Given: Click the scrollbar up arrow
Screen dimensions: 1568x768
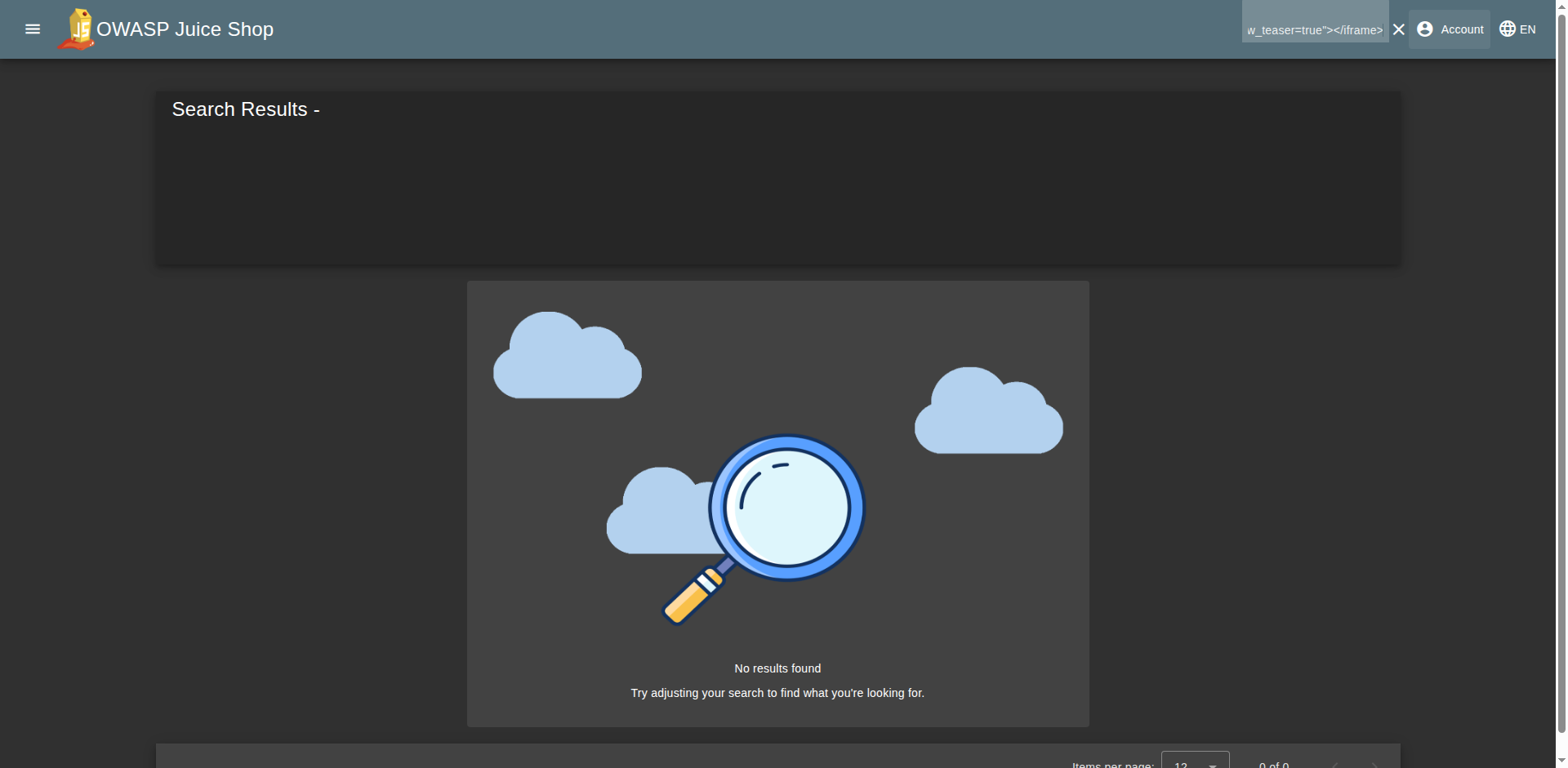Looking at the screenshot, I should point(1561,6).
